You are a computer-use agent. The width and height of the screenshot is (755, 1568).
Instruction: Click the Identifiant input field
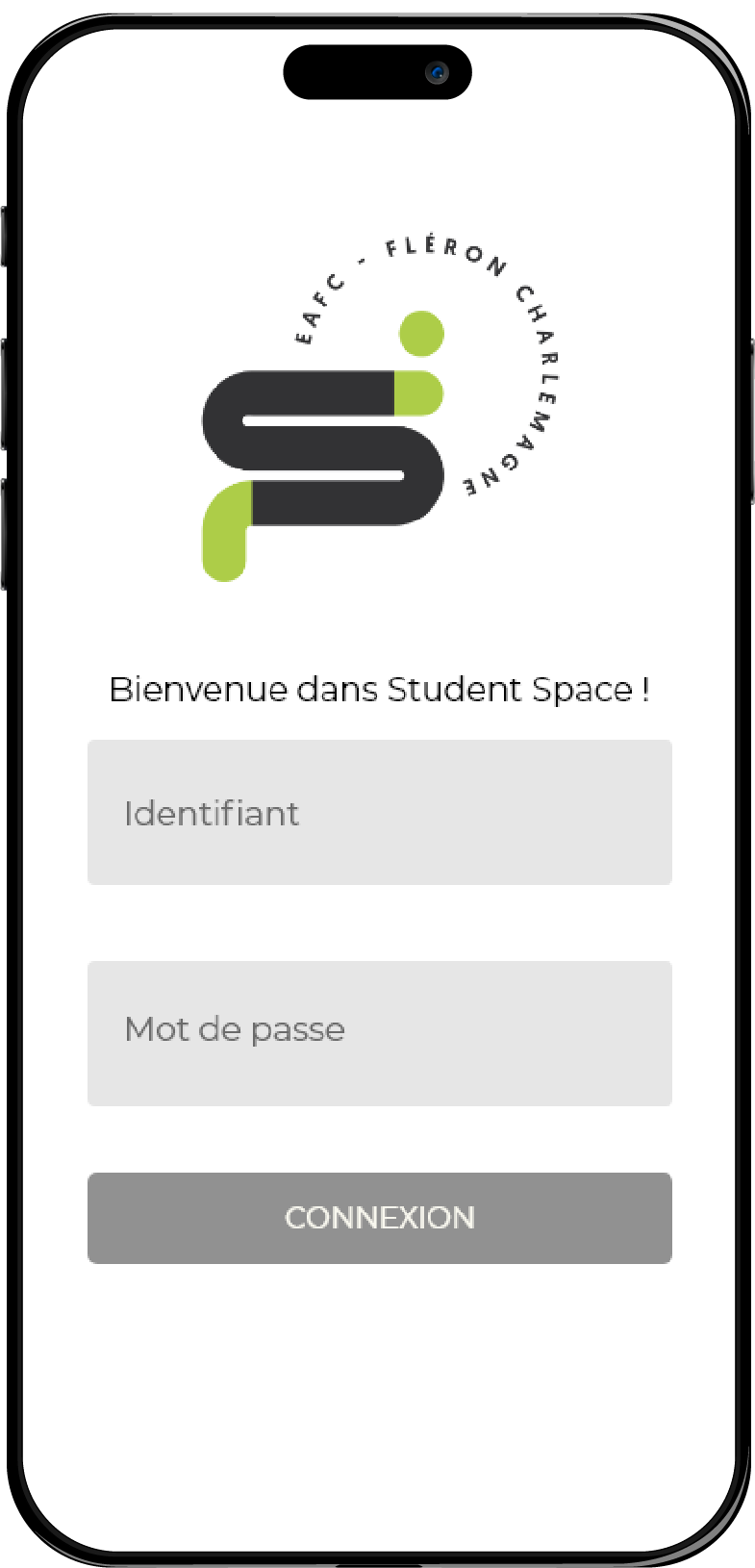click(379, 813)
